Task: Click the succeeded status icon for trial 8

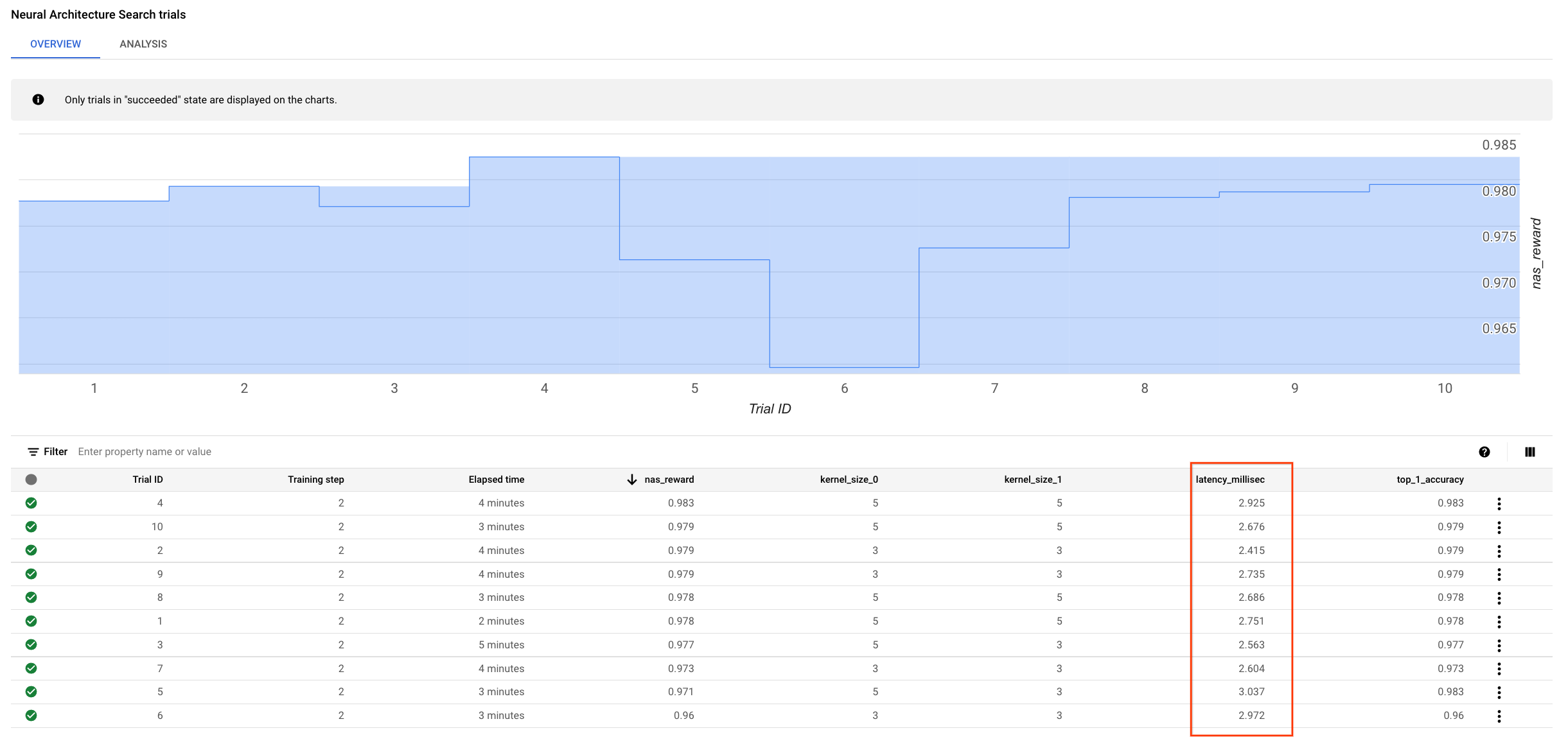Action: point(31,598)
